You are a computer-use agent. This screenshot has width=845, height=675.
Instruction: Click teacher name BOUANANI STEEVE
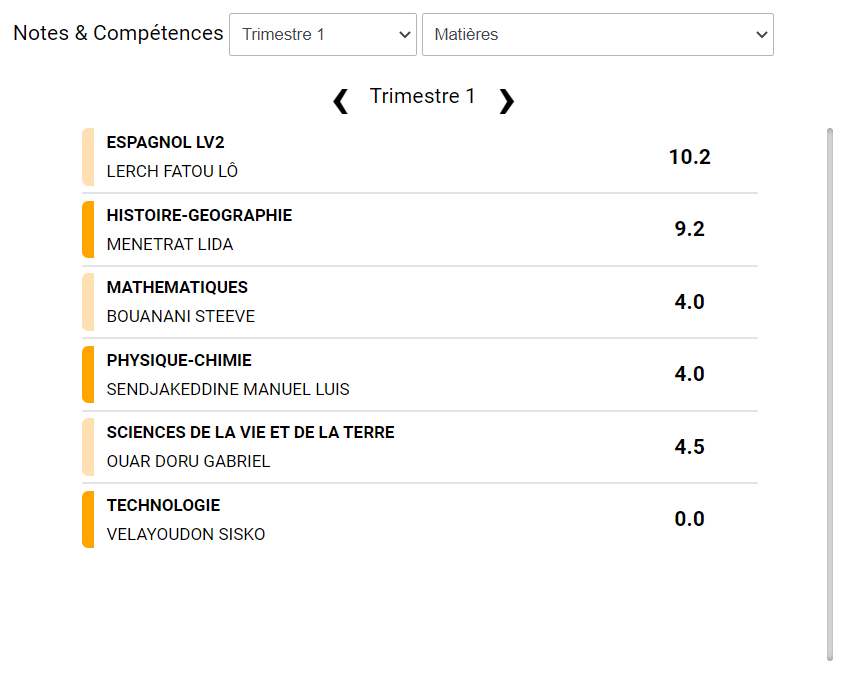point(180,317)
